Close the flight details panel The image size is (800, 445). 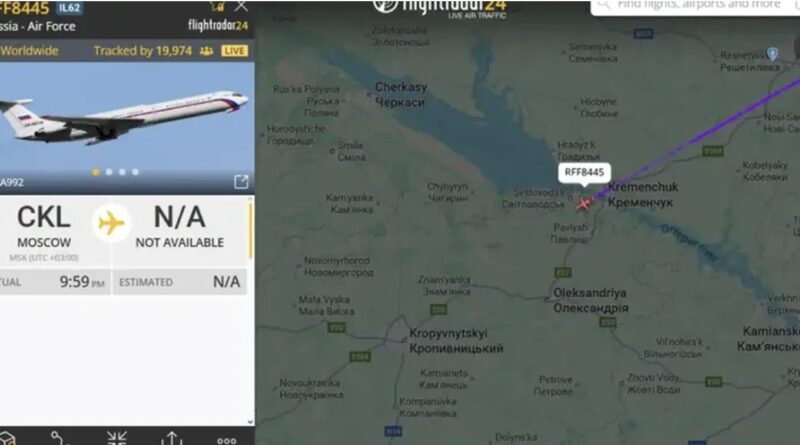coord(241,6)
